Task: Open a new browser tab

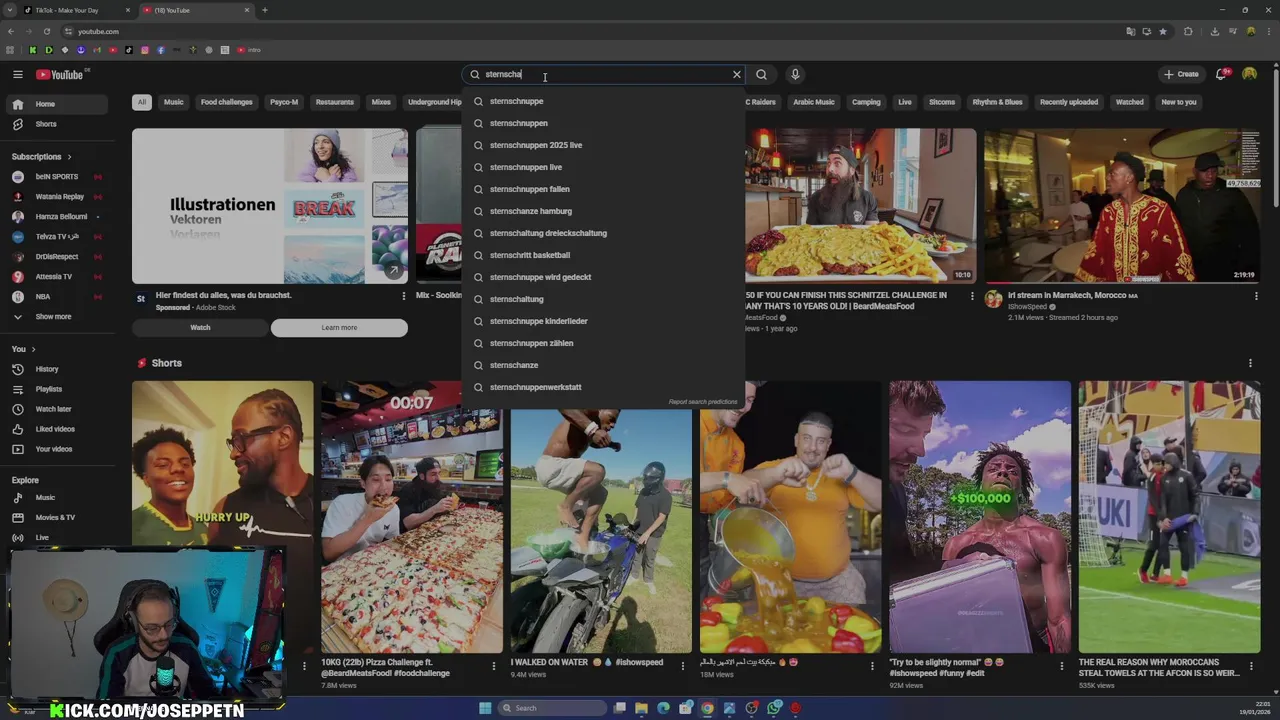Action: (x=265, y=10)
